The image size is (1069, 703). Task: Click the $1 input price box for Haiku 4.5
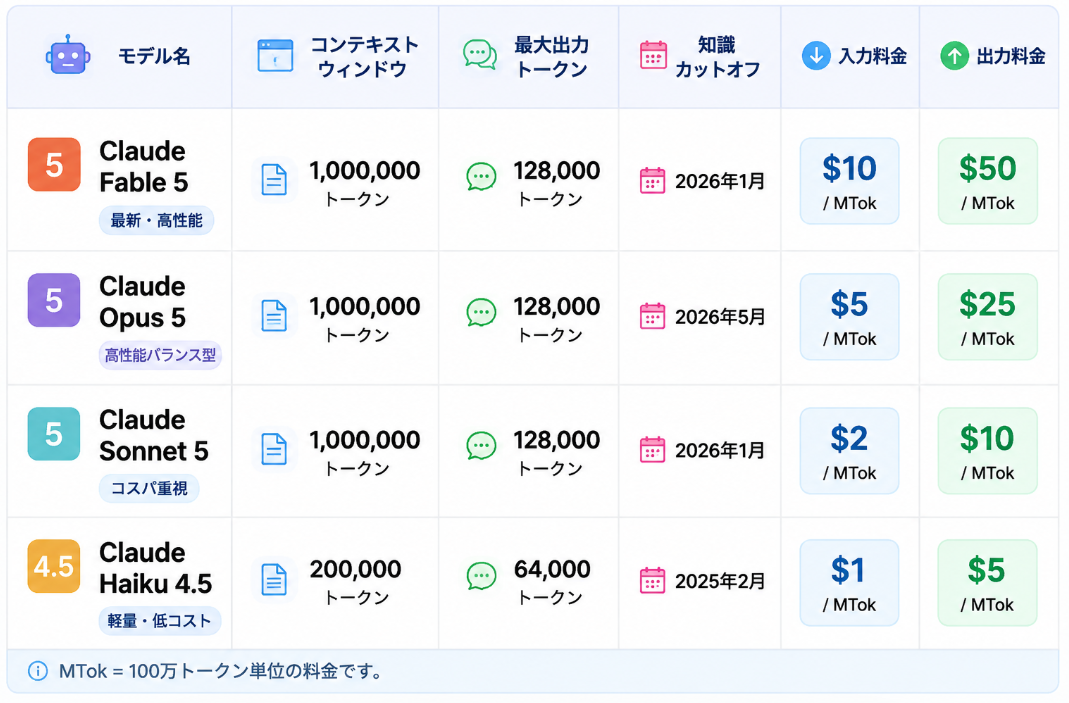pyautogui.click(x=849, y=583)
